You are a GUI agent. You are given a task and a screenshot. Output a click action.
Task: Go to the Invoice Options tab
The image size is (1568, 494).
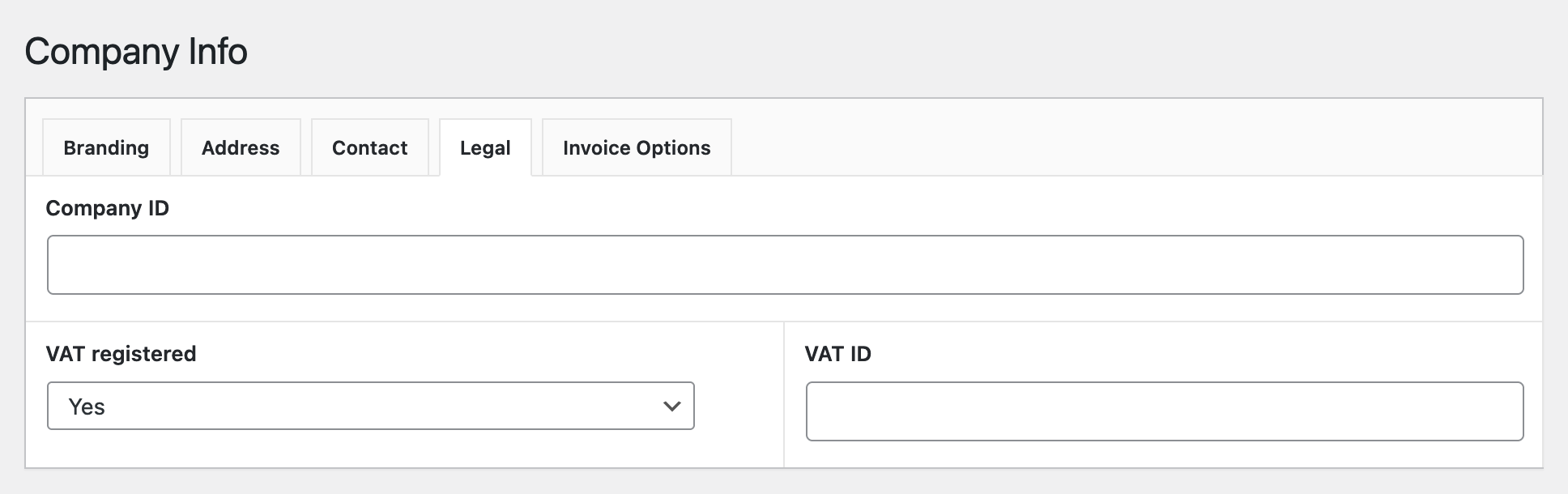637,147
